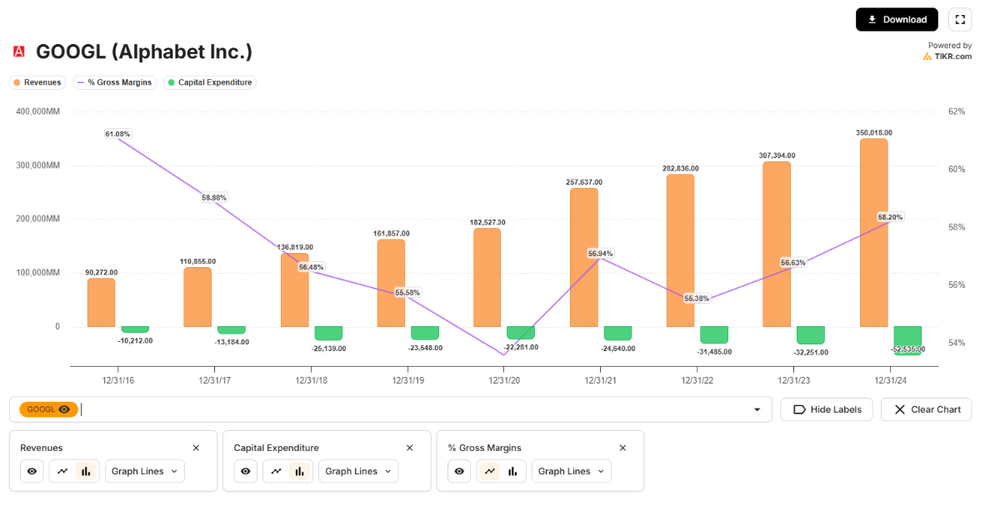The width and height of the screenshot is (1000, 505).
Task: Toggle visibility of GOOGL ticker chip
Action: click(64, 409)
